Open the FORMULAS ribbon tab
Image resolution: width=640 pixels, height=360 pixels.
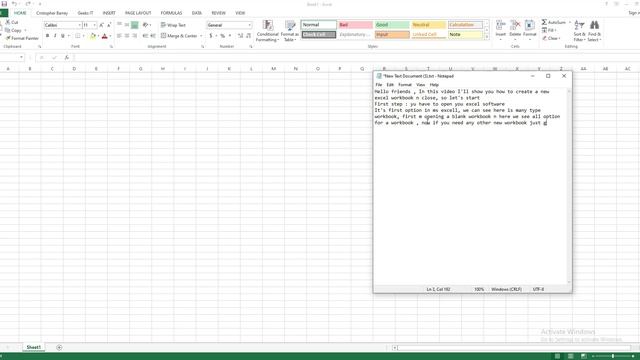[x=171, y=13]
